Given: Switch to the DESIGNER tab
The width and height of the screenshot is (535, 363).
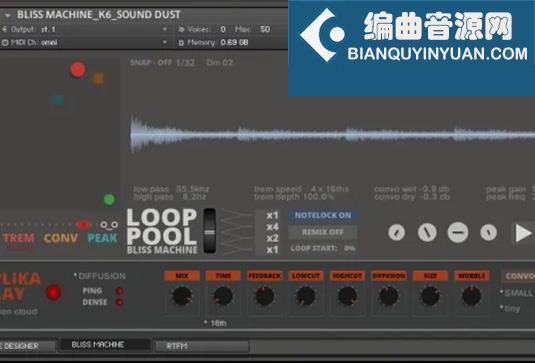Looking at the screenshot, I should tap(27, 346).
